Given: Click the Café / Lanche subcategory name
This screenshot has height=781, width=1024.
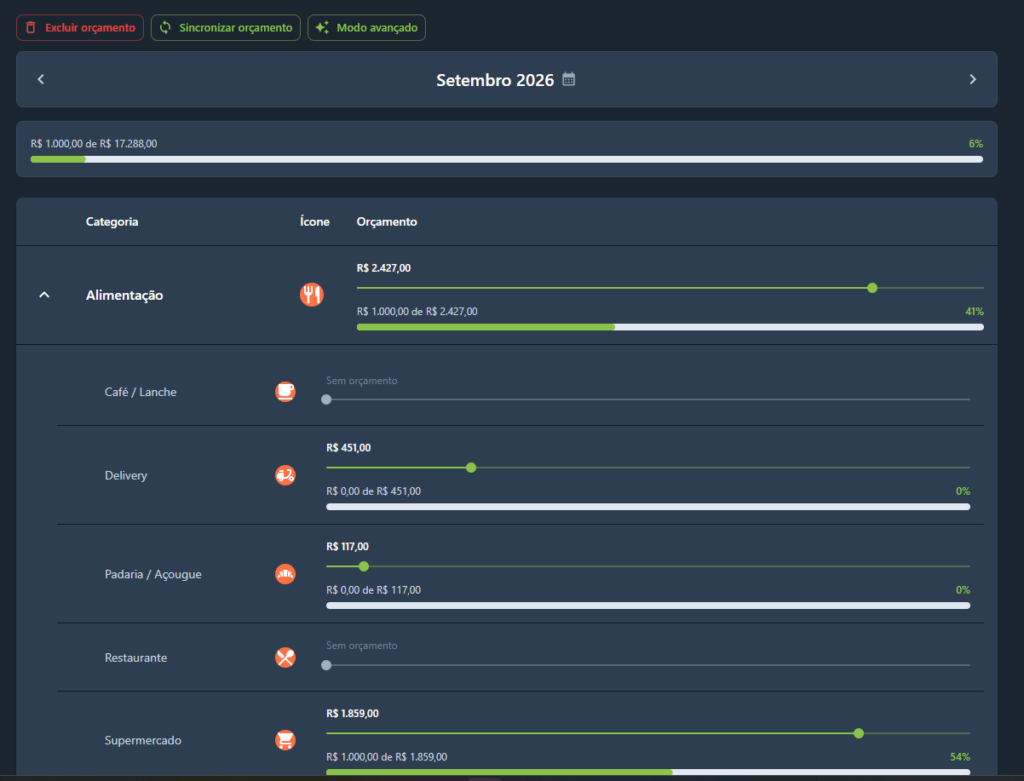Looking at the screenshot, I should coord(140,392).
